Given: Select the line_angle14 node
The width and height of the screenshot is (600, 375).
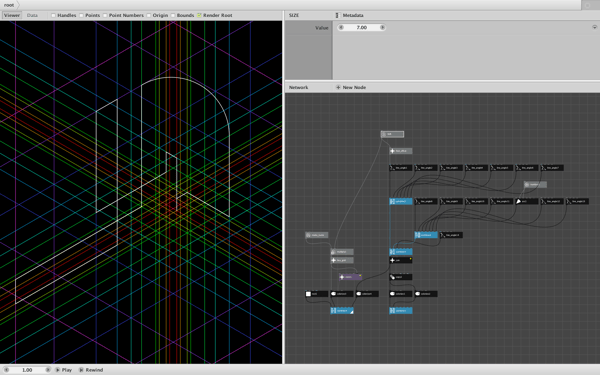Looking at the screenshot, I should 451,235.
